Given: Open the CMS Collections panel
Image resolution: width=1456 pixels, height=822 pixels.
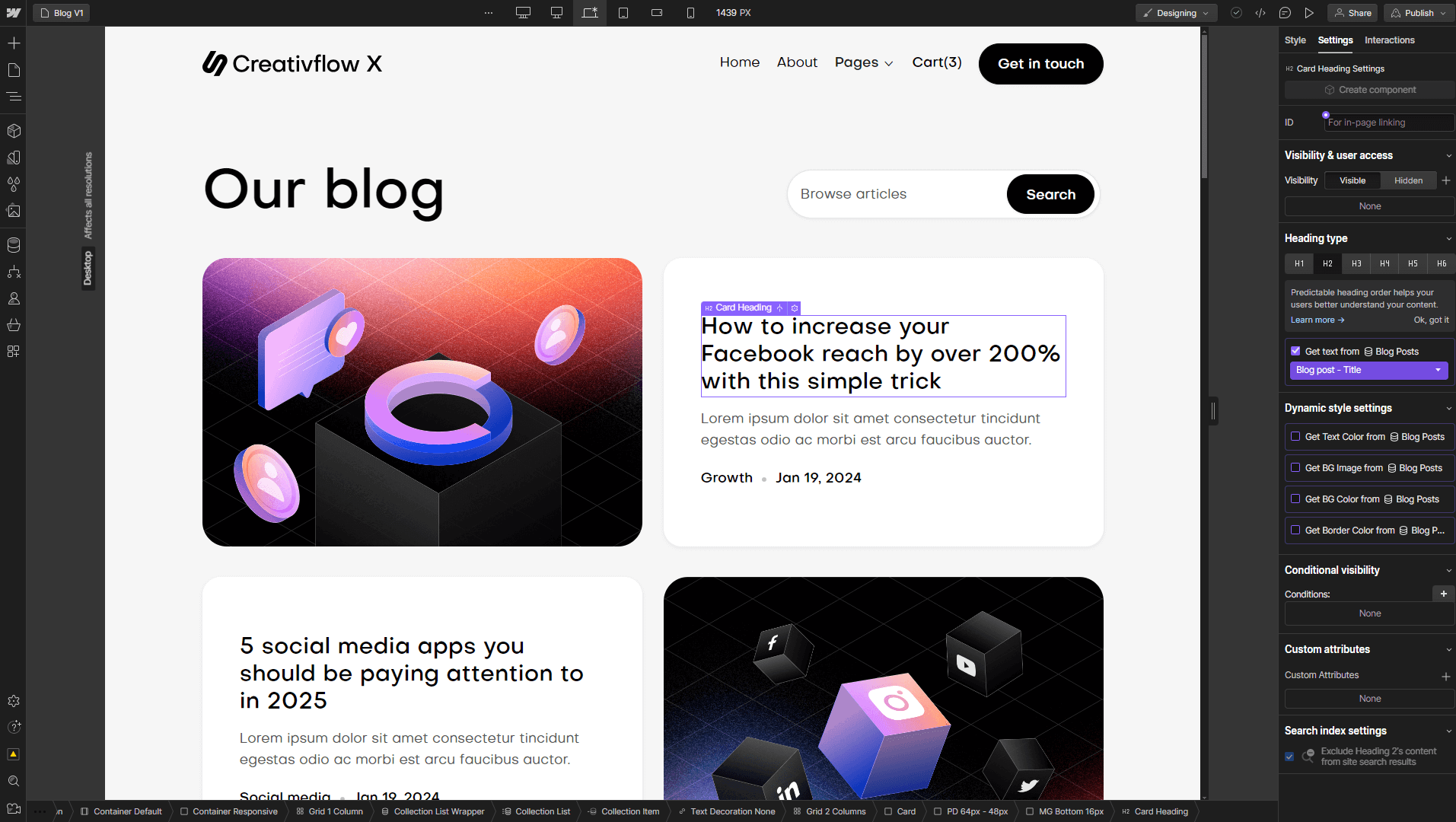Looking at the screenshot, I should coord(14,244).
